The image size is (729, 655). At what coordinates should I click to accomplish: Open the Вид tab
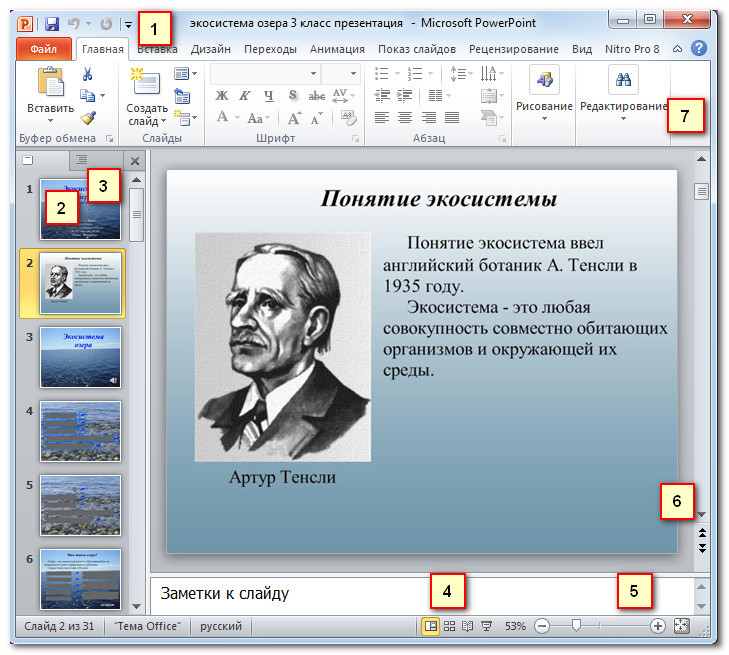tap(582, 49)
